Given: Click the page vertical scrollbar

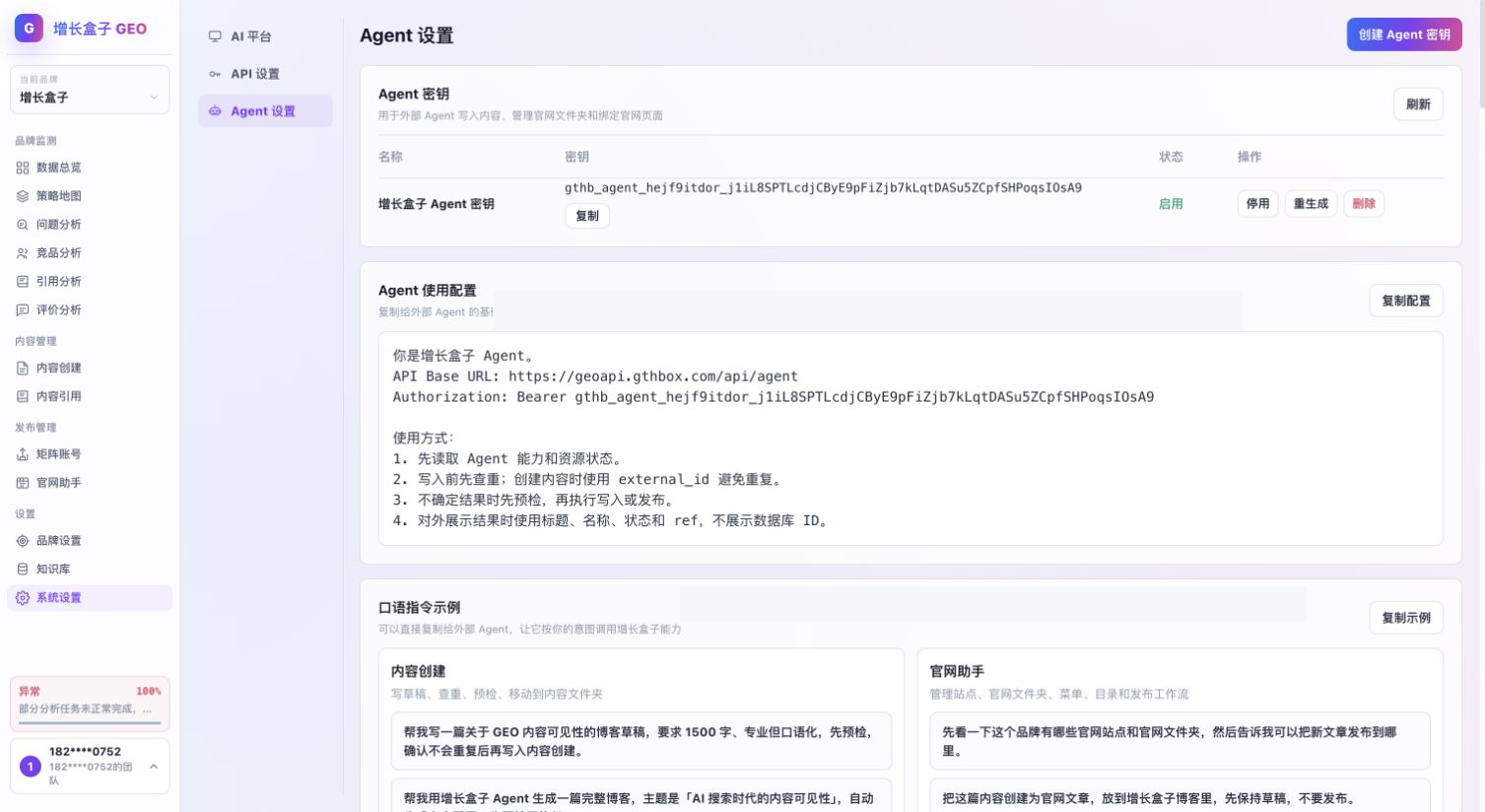Looking at the screenshot, I should 1481,54.
